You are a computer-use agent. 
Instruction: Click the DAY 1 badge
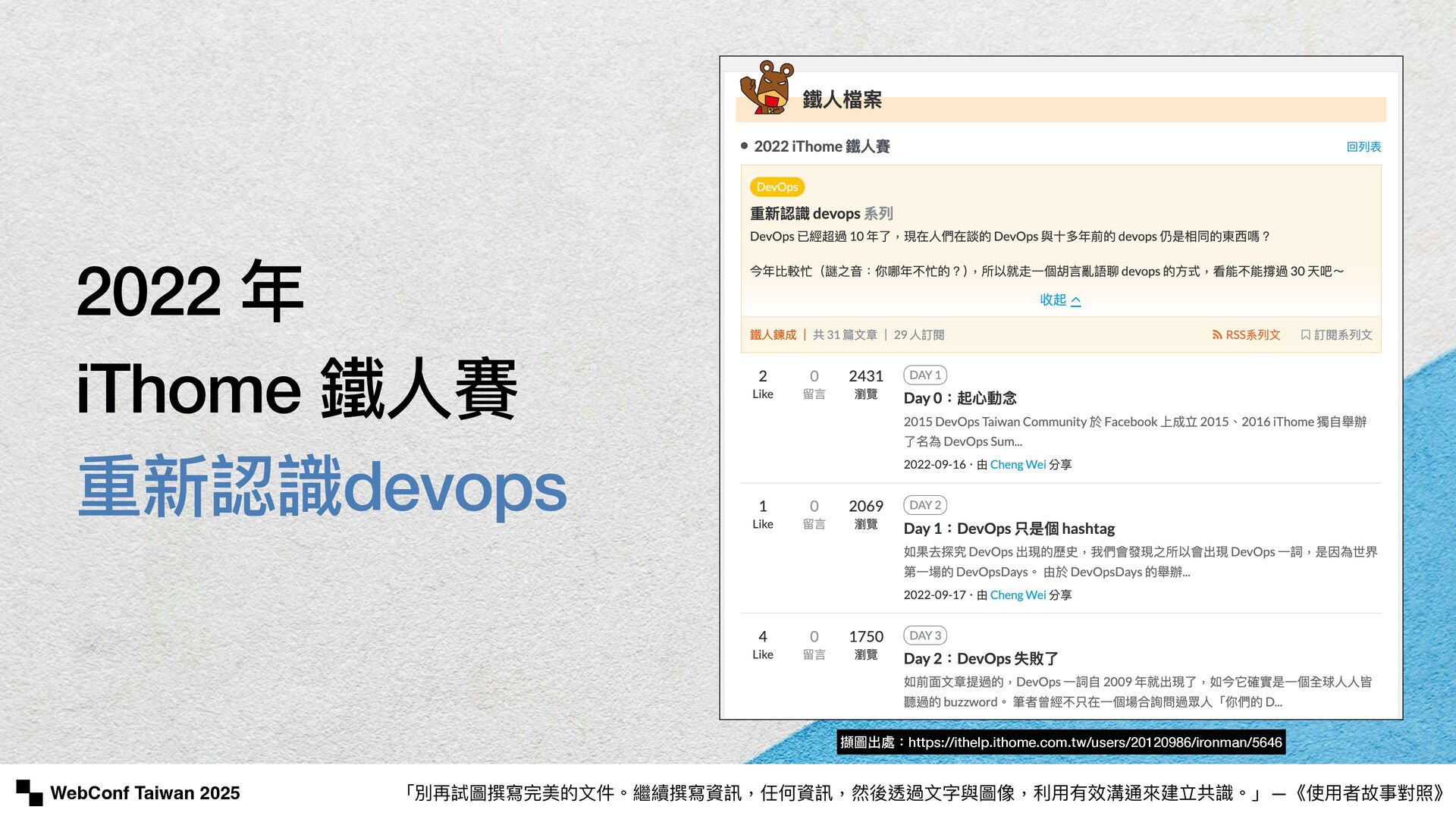[924, 375]
